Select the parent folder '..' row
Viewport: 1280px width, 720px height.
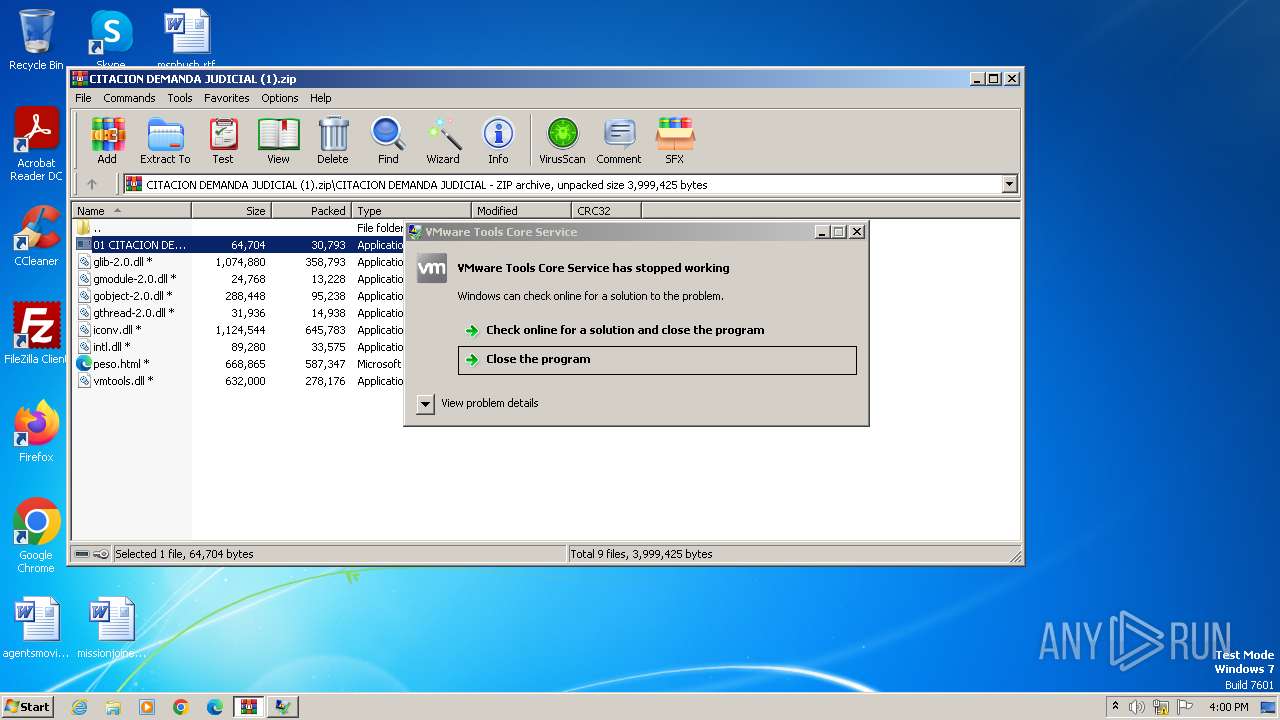click(238, 228)
